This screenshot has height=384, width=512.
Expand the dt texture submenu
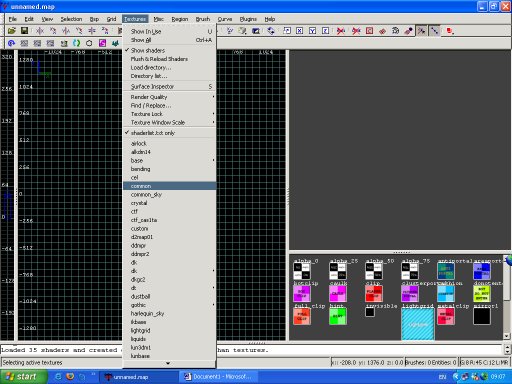click(170, 288)
